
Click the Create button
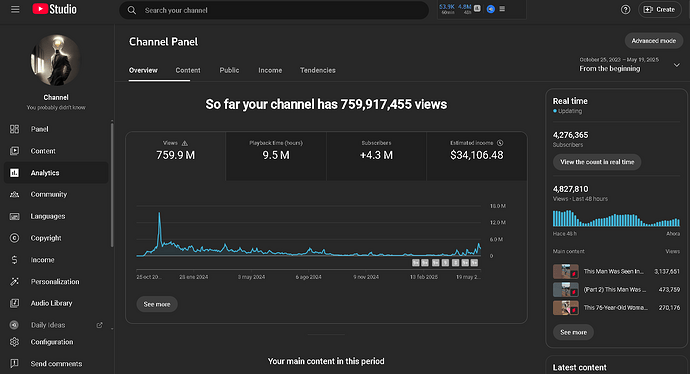pos(659,9)
